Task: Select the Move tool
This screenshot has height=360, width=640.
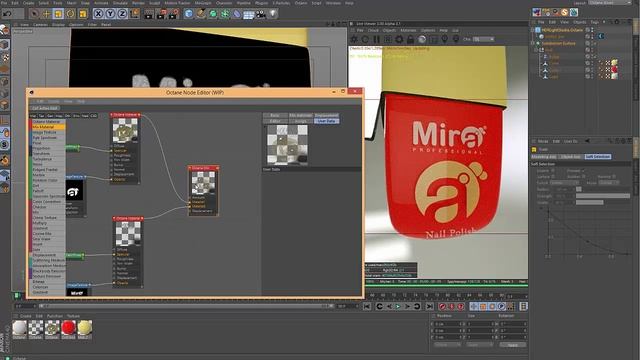Action: pos(46,14)
